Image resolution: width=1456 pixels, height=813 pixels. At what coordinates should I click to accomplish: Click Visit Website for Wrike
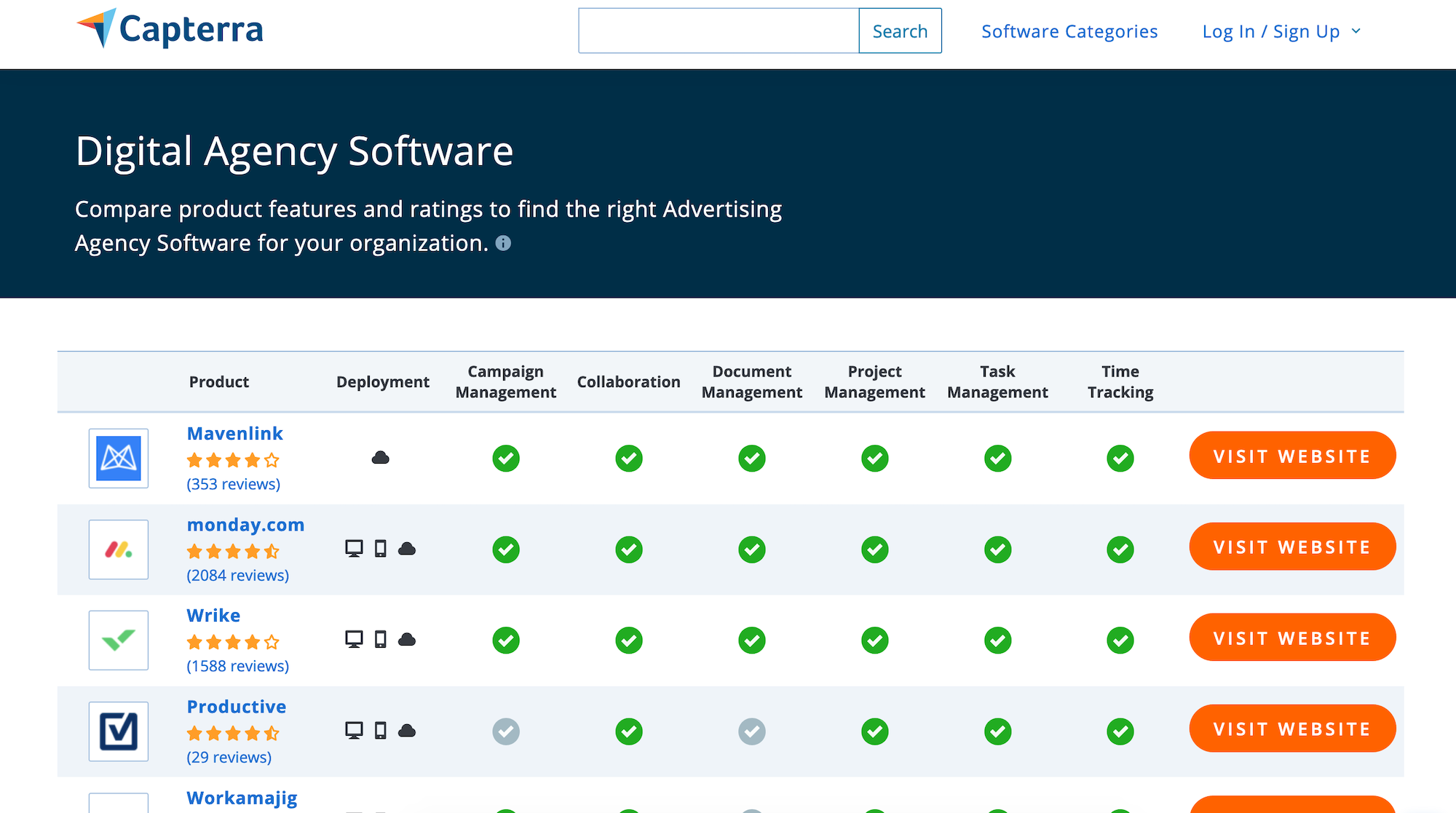tap(1292, 638)
